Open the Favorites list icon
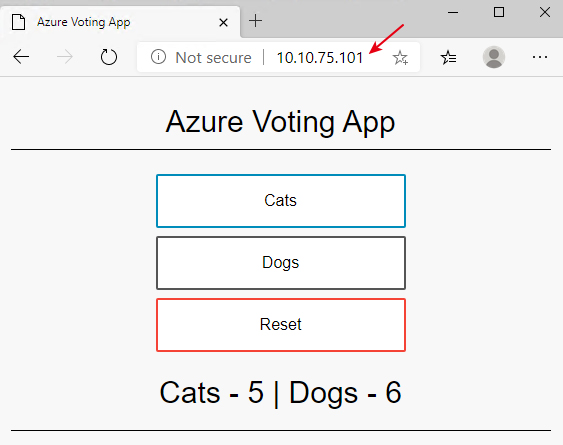 [x=448, y=57]
